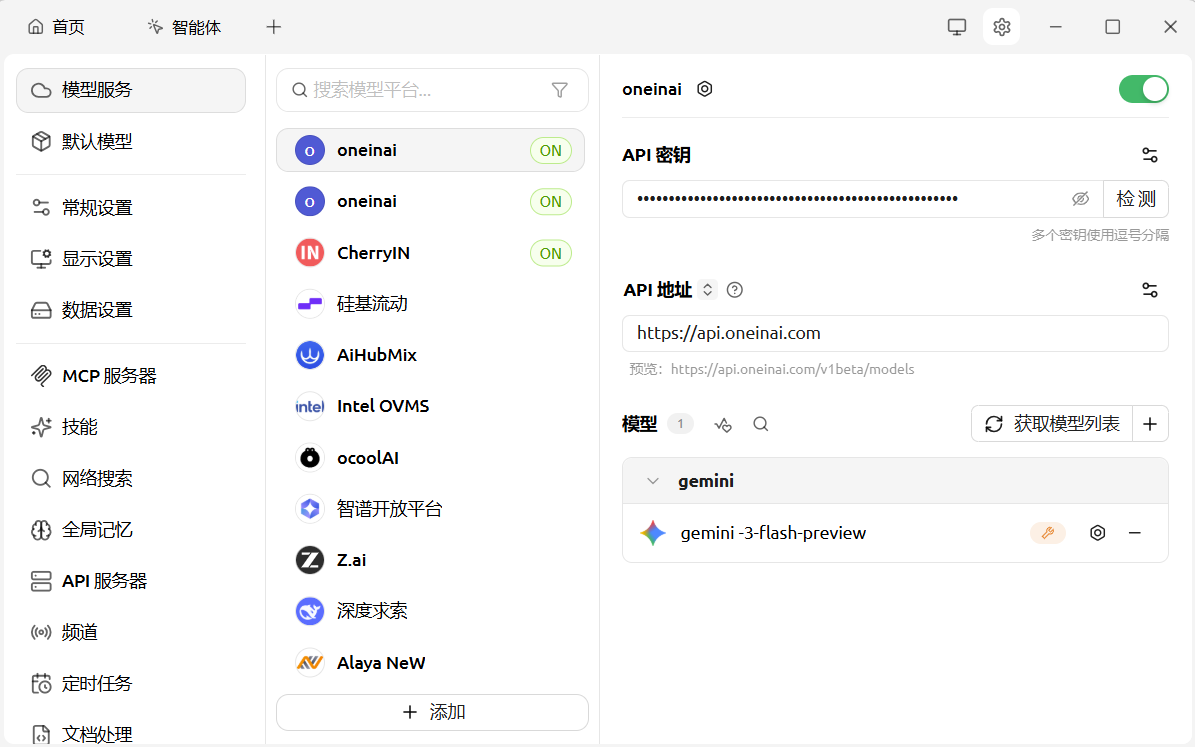Screen dimensions: 1195x747
Task: Click the wrench tool badge on gemini model
Action: [x=1048, y=533]
